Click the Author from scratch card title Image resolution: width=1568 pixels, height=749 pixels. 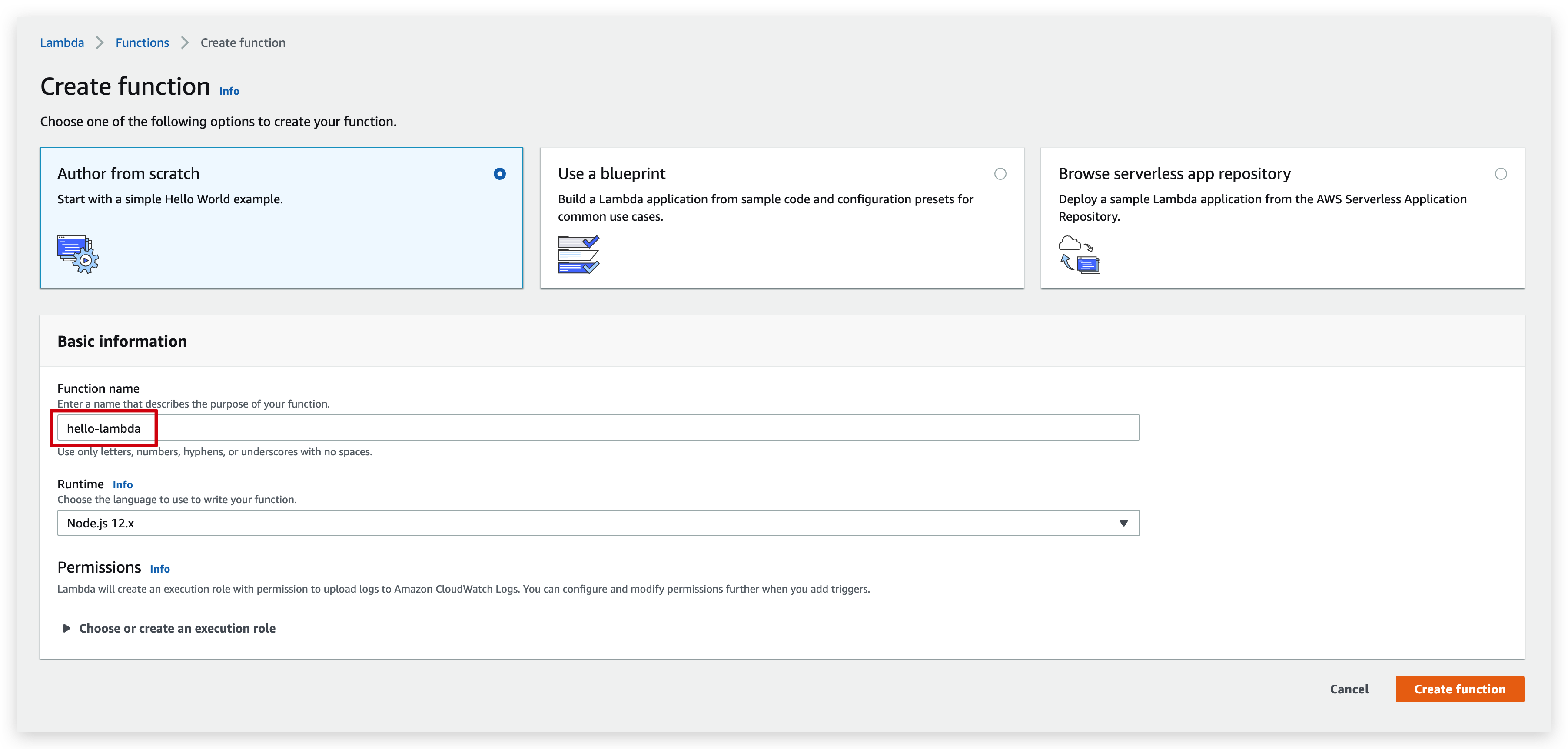(129, 174)
